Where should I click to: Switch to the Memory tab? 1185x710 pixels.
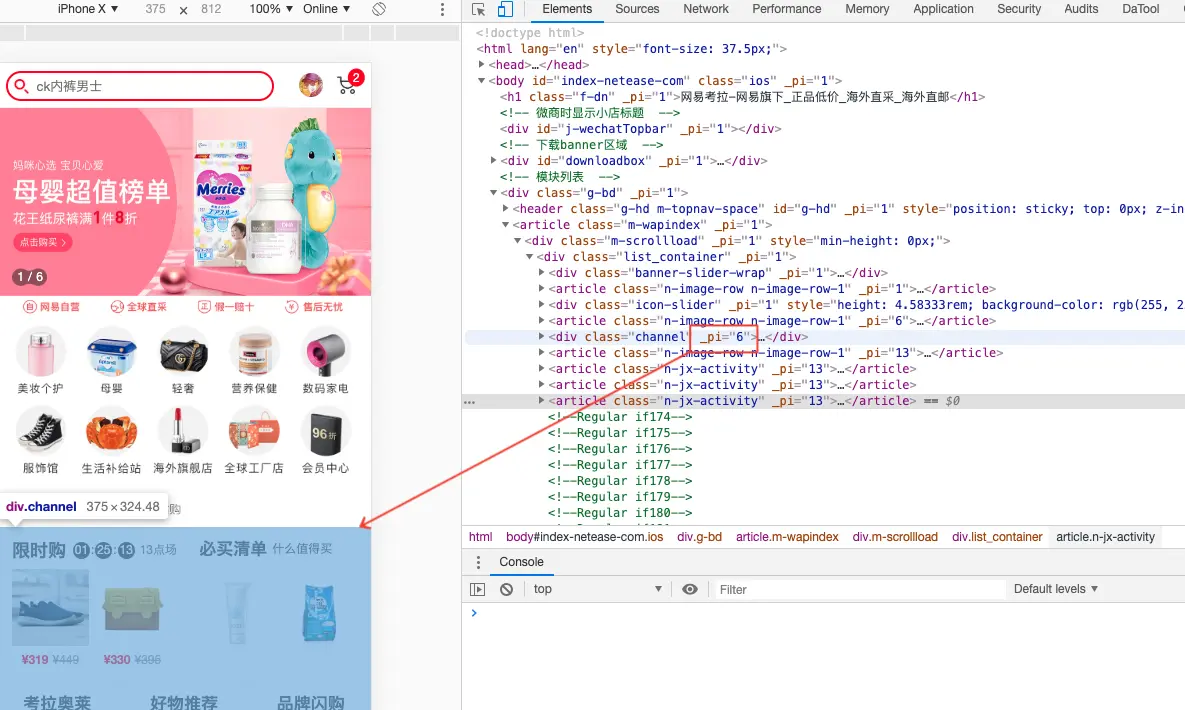tap(867, 9)
